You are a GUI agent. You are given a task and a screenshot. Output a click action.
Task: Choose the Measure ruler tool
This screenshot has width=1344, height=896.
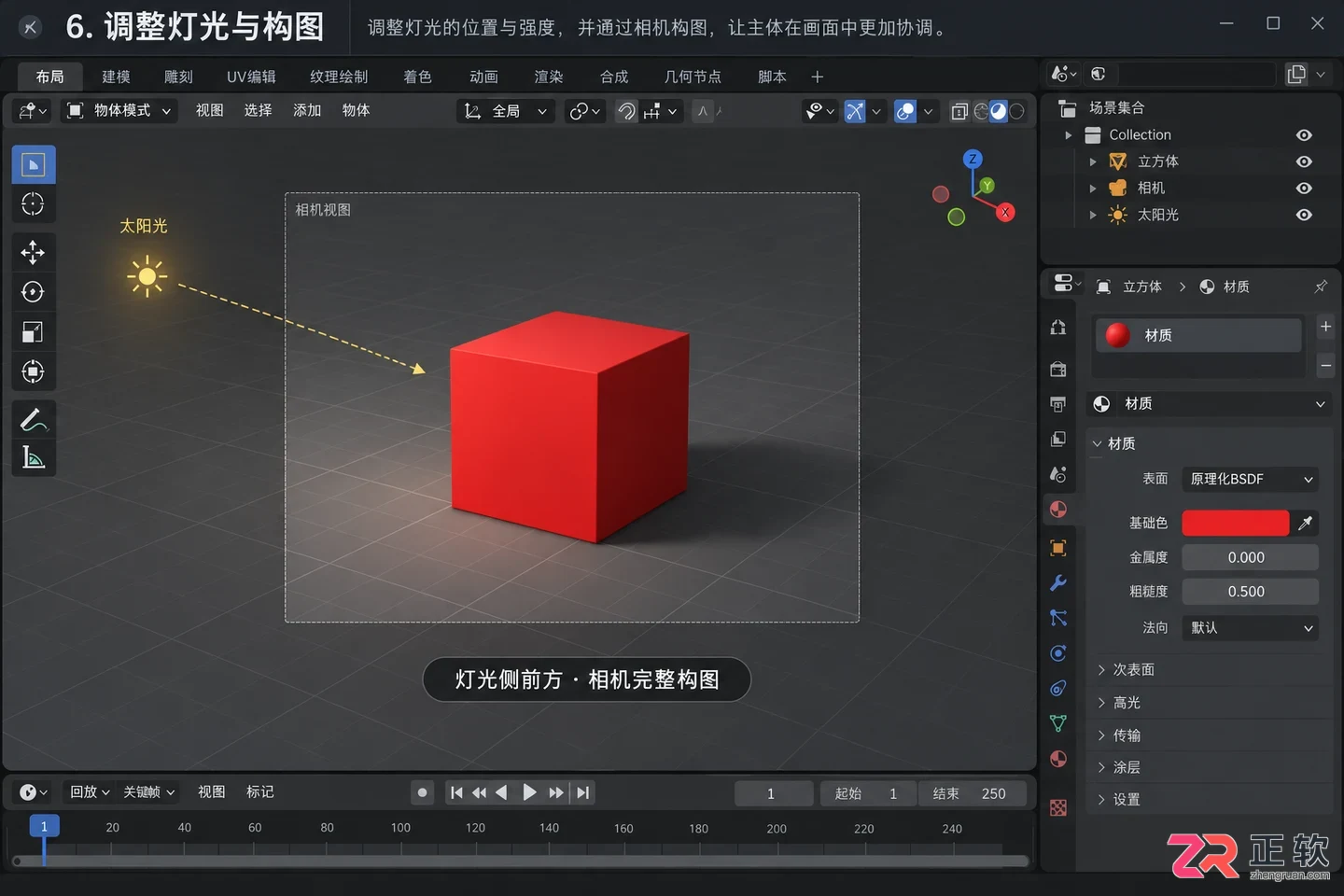pyautogui.click(x=34, y=457)
